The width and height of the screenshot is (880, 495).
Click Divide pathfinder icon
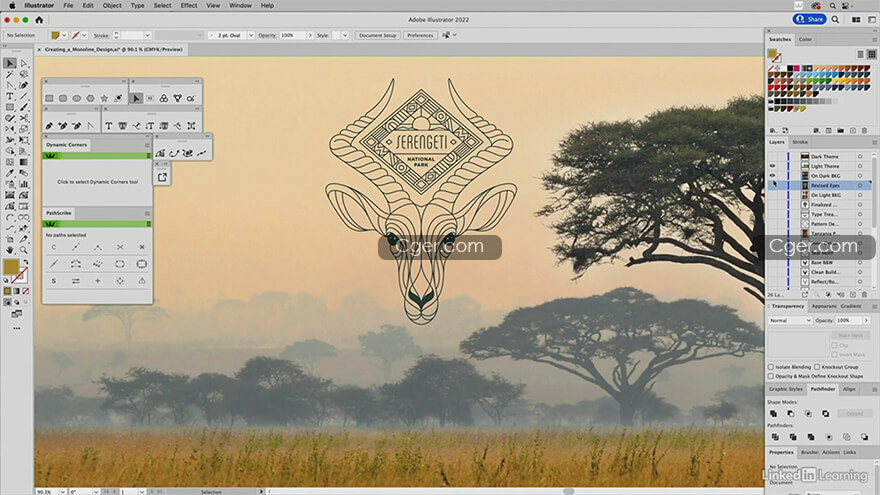[775, 437]
